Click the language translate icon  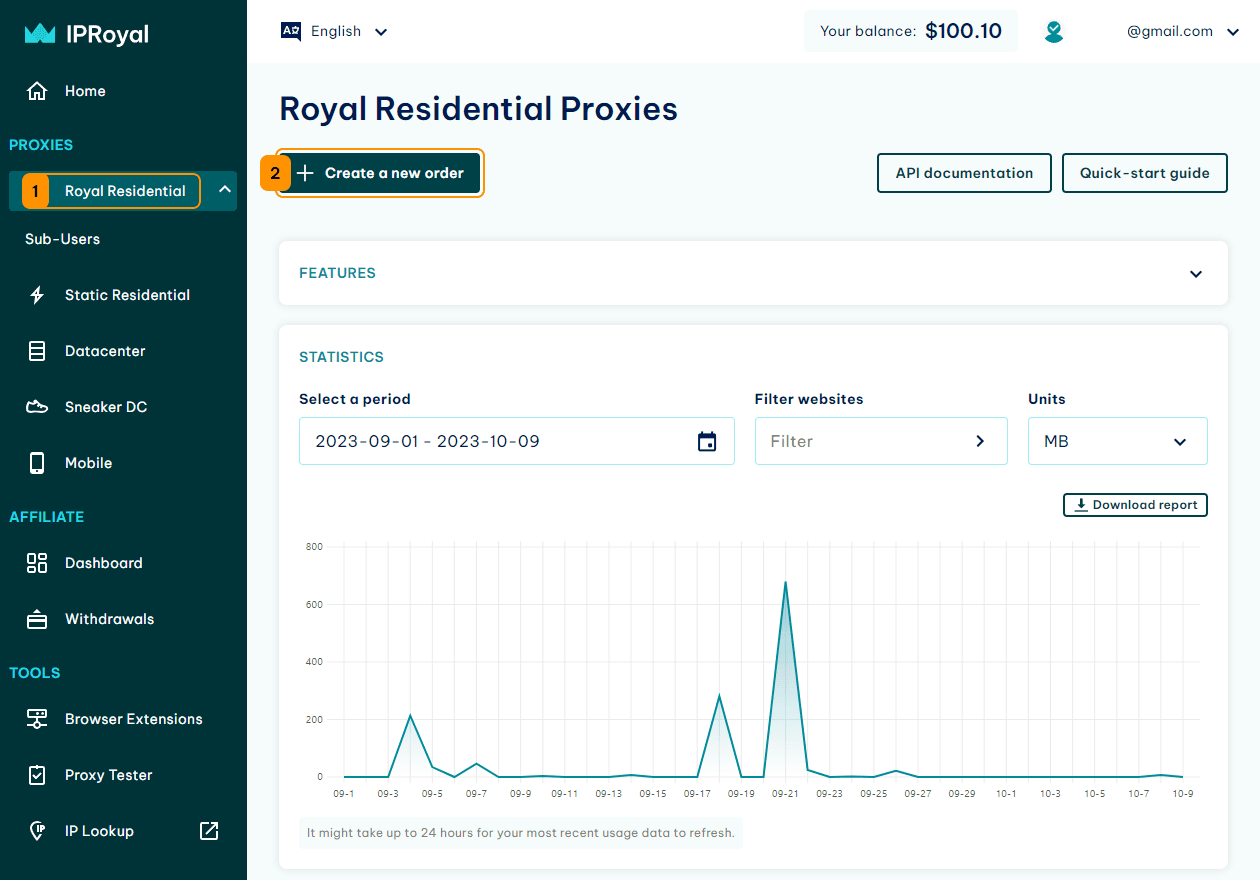click(x=291, y=31)
